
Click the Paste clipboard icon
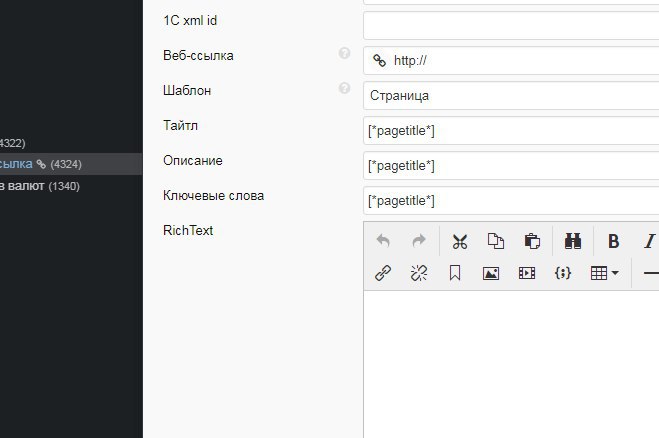click(532, 241)
